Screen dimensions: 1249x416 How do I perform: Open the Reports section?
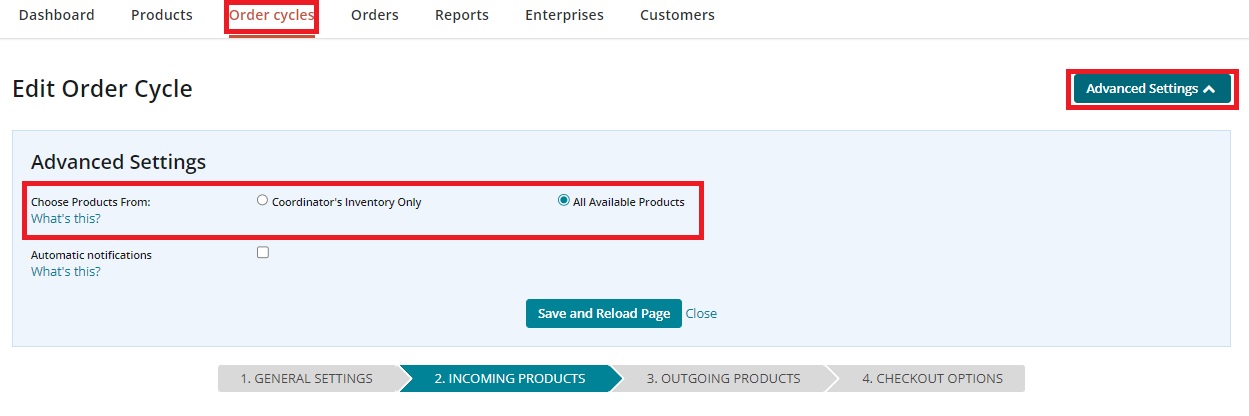[x=462, y=15]
